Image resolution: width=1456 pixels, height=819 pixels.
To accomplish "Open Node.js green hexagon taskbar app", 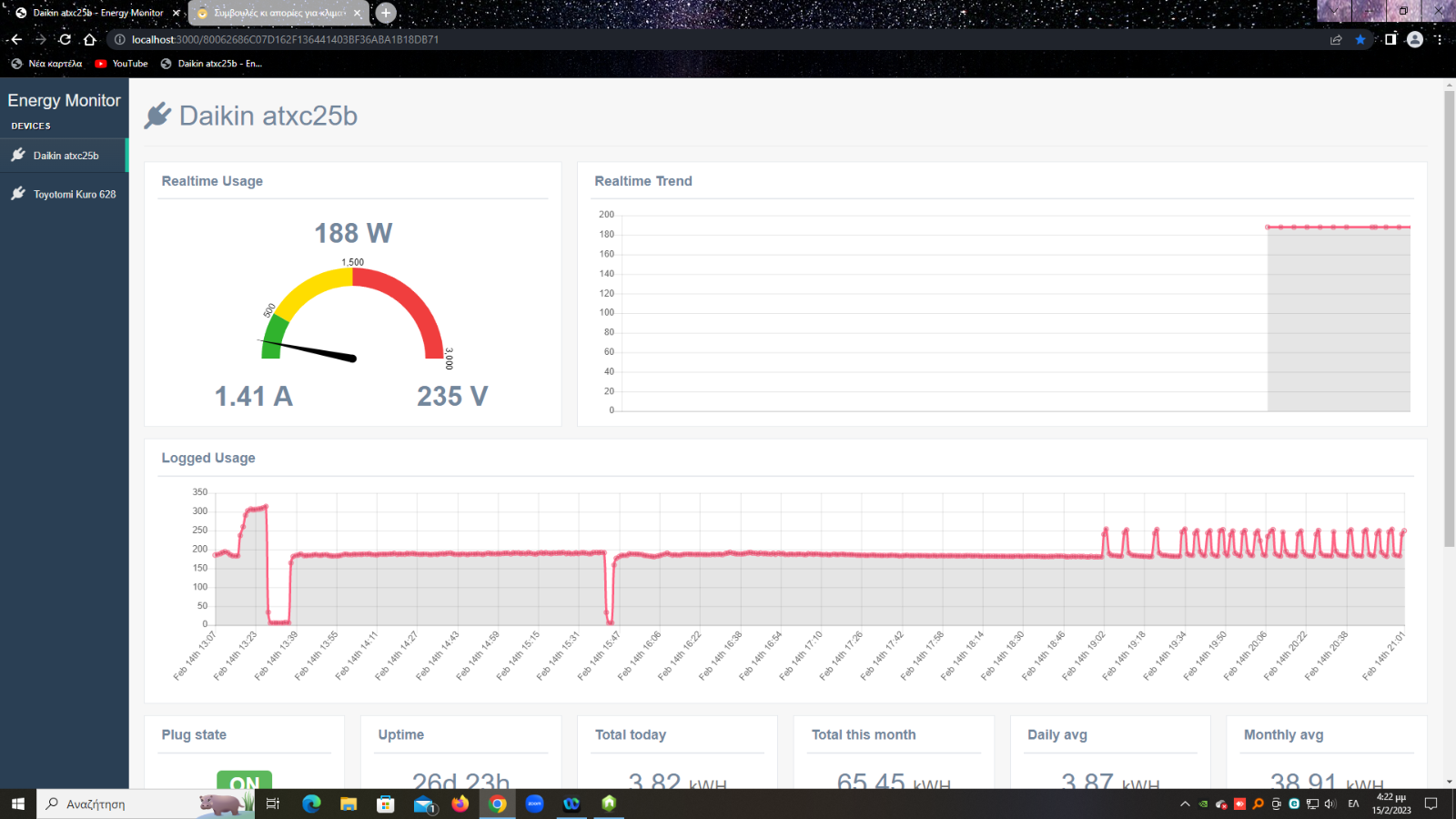I will pos(609,803).
